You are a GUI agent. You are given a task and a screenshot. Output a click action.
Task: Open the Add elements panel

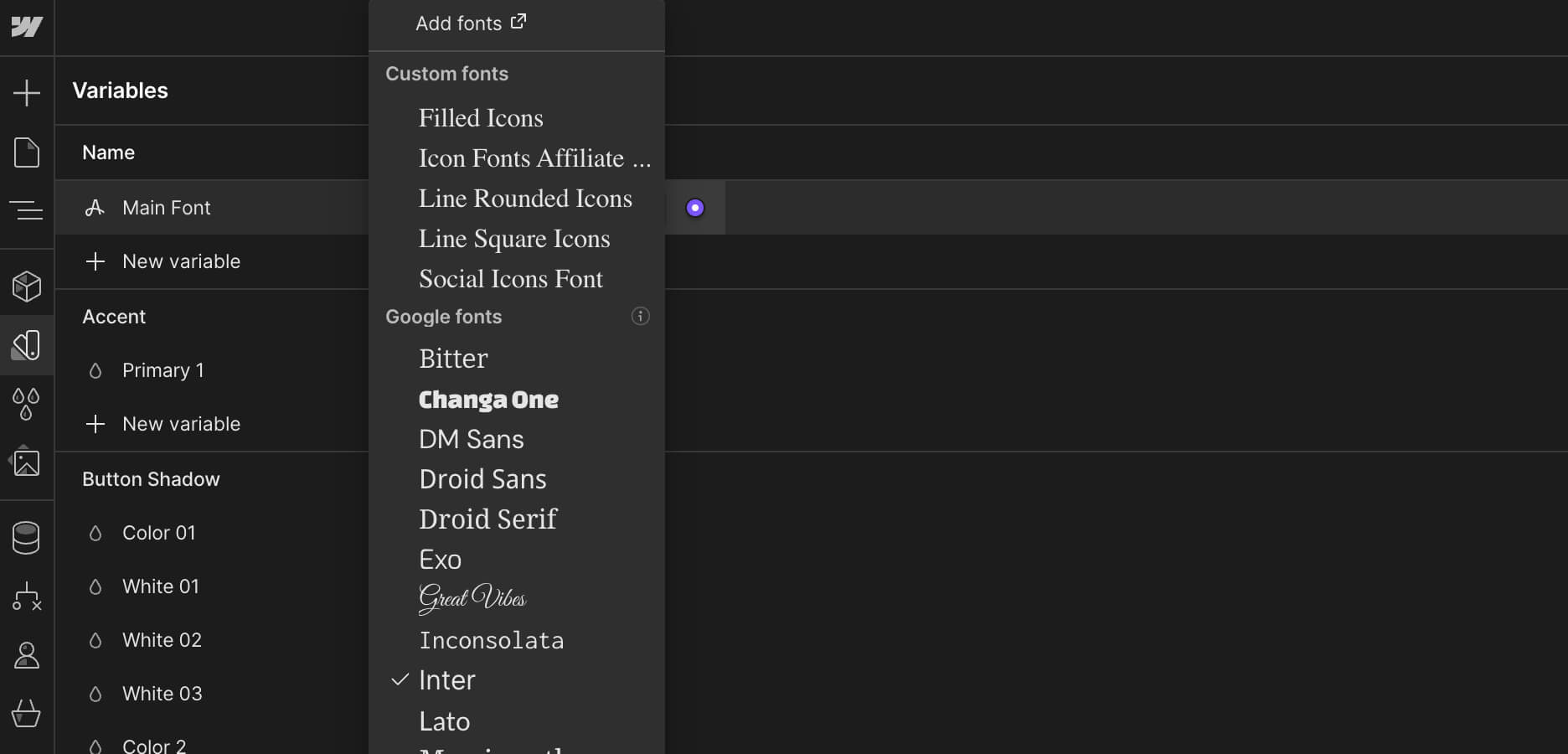pos(27,92)
